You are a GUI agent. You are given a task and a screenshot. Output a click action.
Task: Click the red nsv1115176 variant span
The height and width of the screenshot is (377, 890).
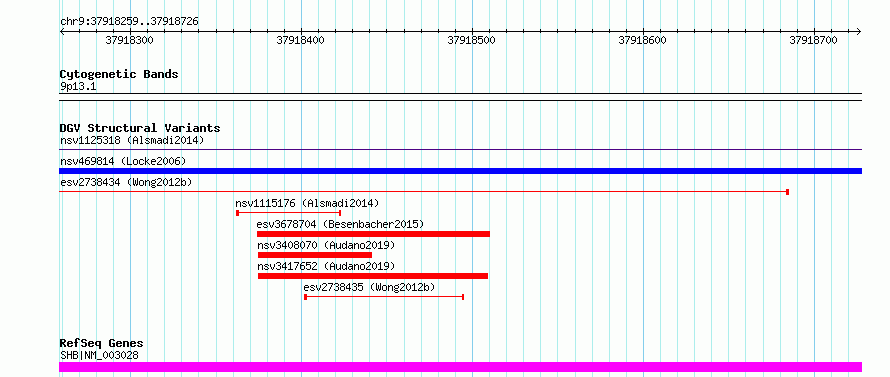pos(288,213)
